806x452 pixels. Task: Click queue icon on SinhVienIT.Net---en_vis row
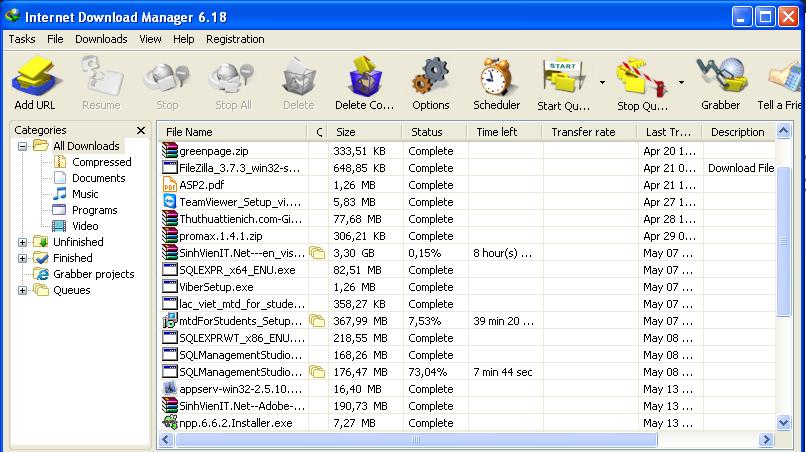pyautogui.click(x=317, y=253)
